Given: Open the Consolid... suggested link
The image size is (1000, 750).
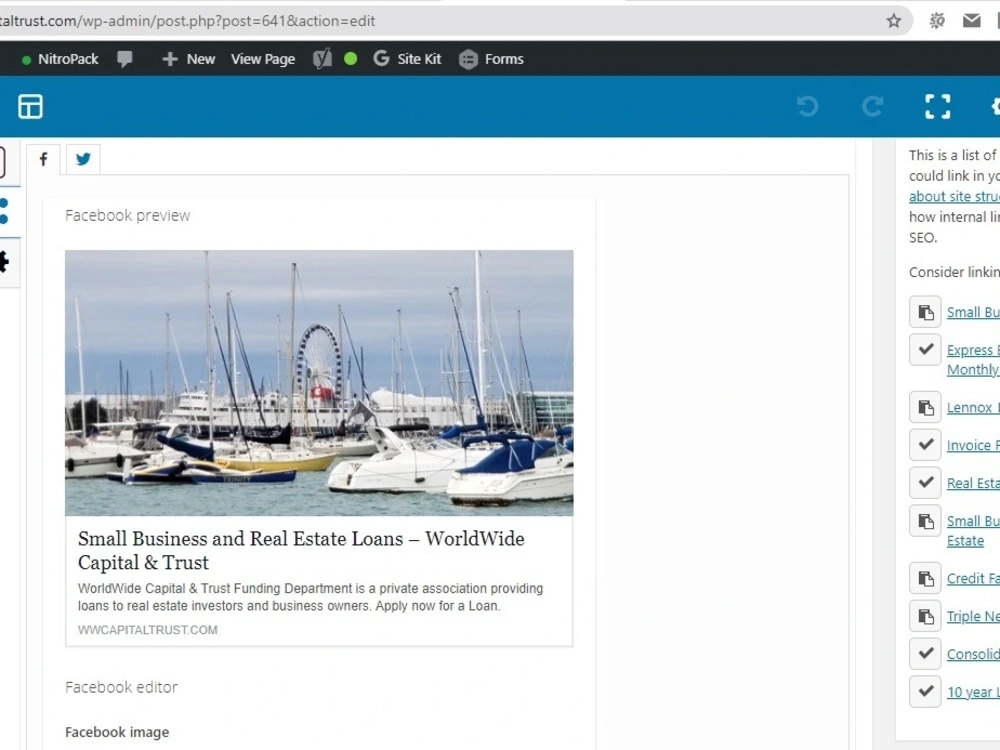Looking at the screenshot, I should (x=973, y=654).
